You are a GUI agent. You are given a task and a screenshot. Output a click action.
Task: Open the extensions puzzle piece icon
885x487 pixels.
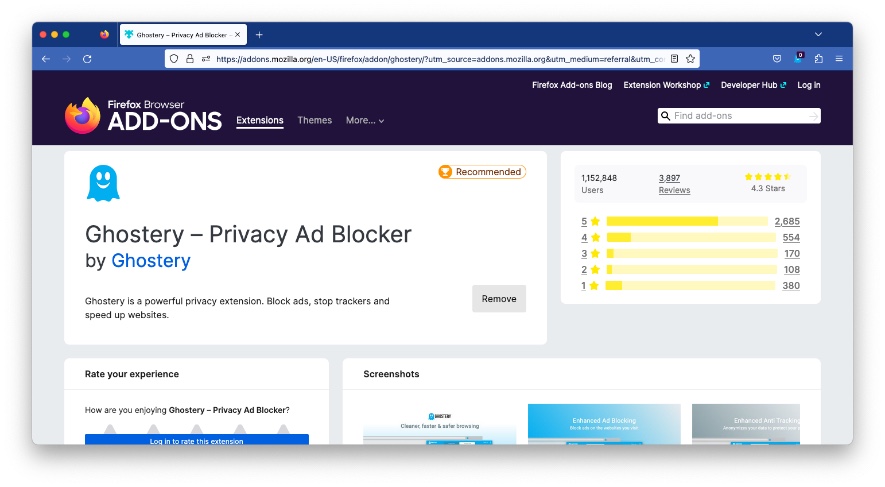[819, 59]
